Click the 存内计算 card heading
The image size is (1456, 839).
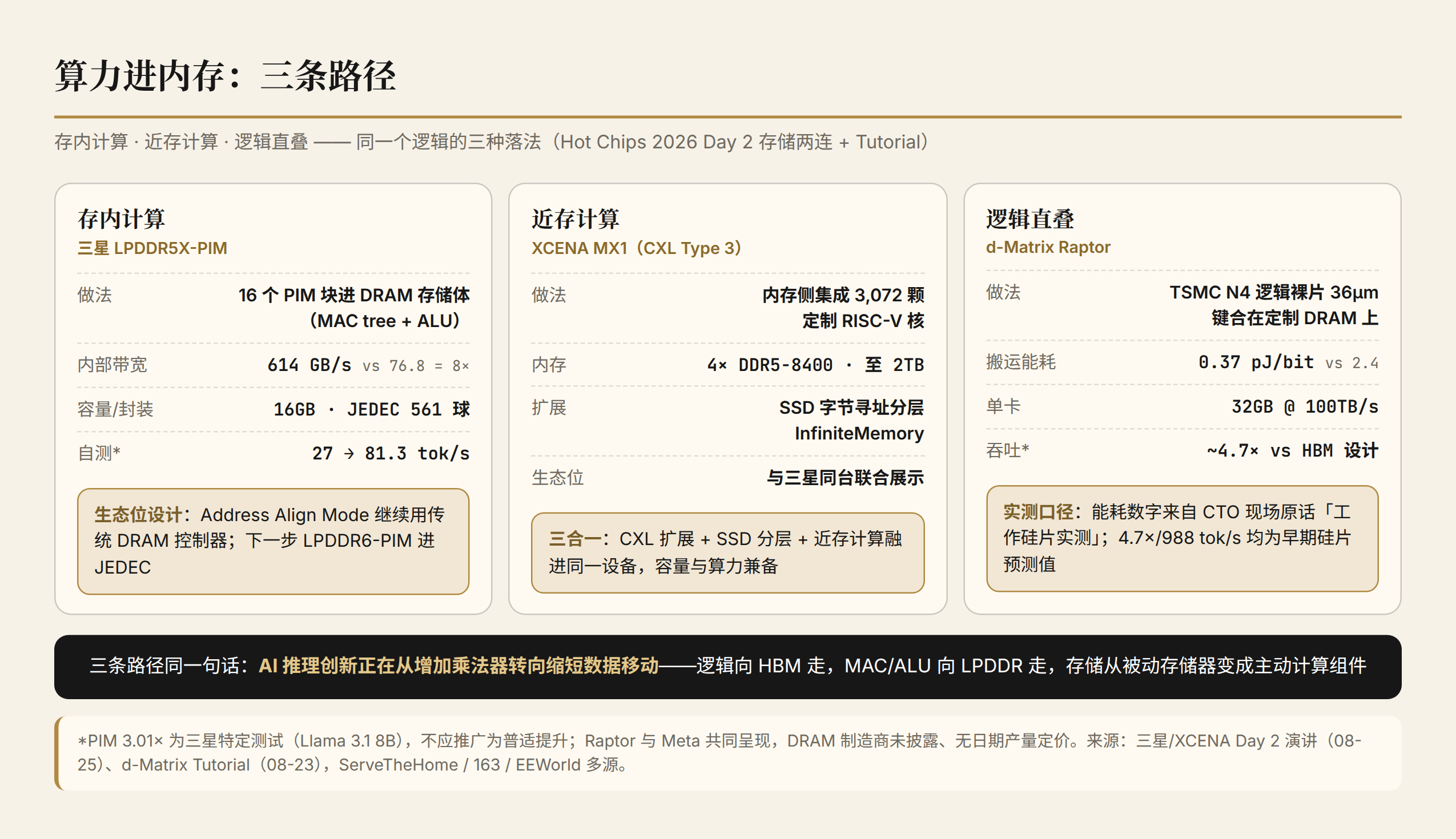pos(122,219)
